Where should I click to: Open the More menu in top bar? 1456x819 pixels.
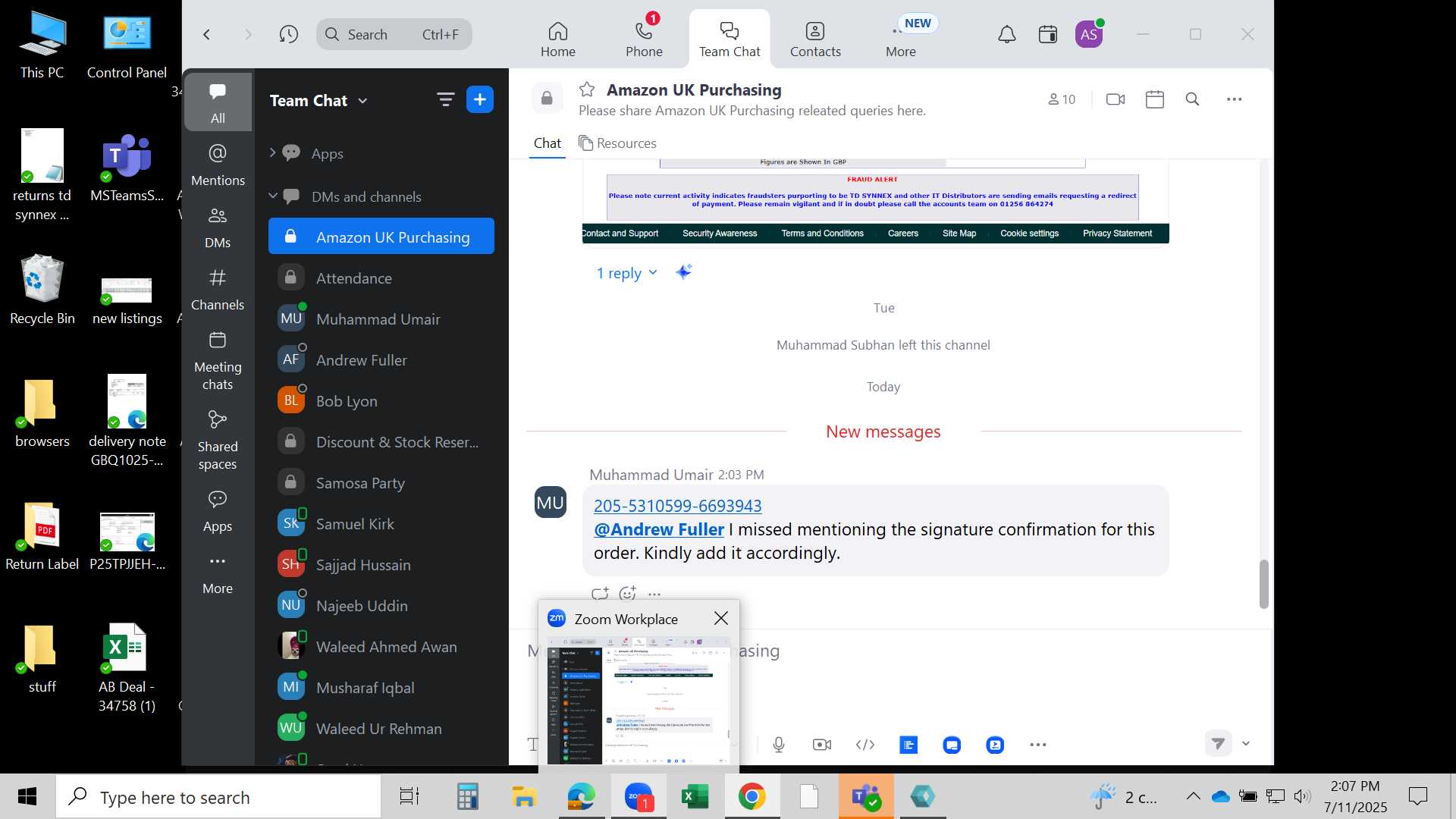[901, 39]
